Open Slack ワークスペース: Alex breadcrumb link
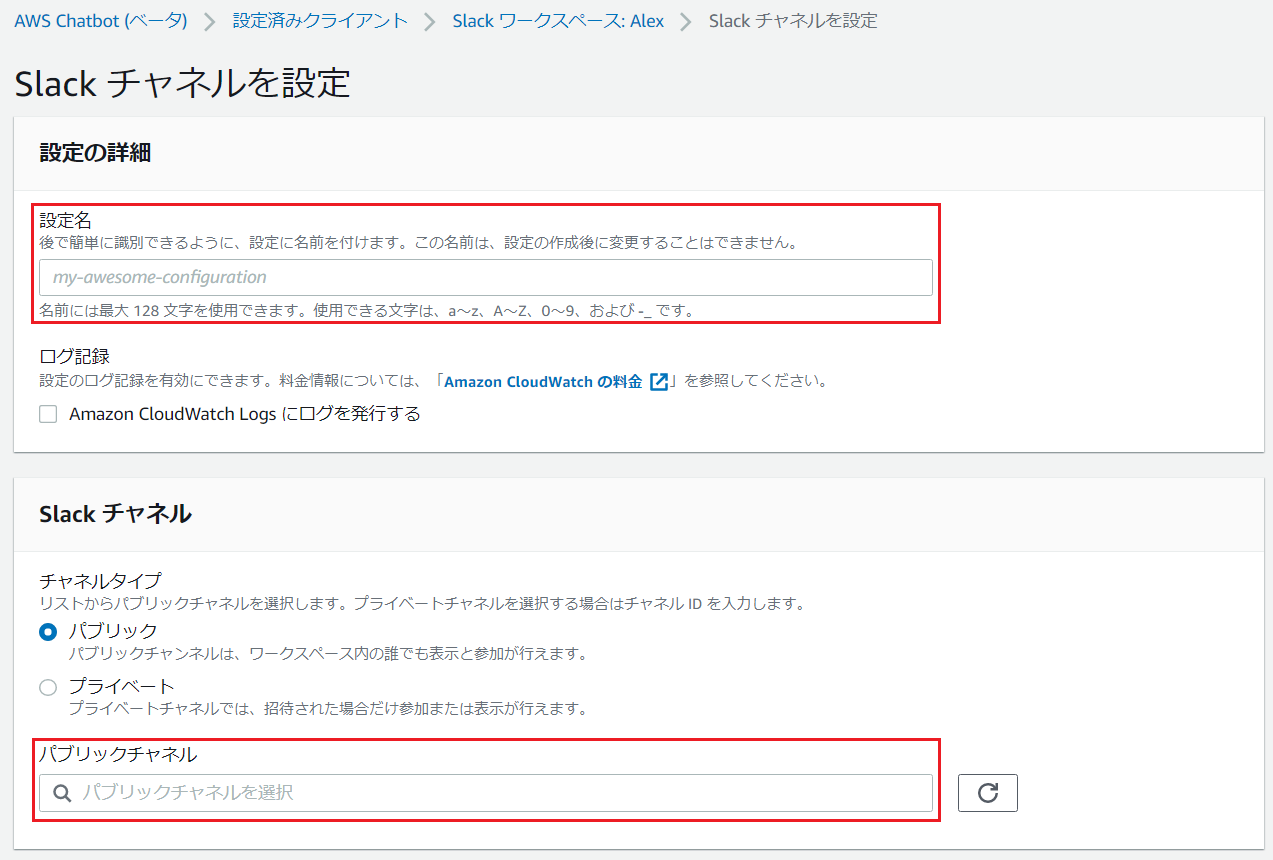The image size is (1273, 860). click(x=558, y=21)
